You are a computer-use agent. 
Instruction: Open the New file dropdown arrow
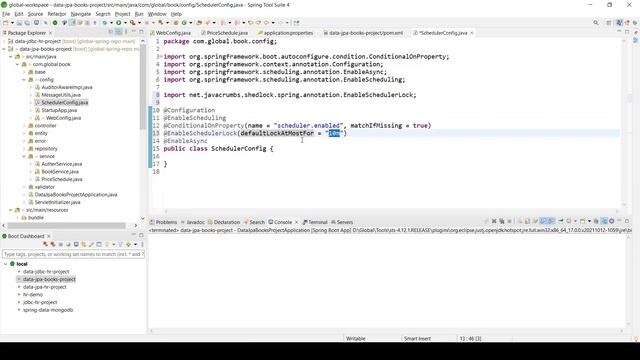coord(12,23)
